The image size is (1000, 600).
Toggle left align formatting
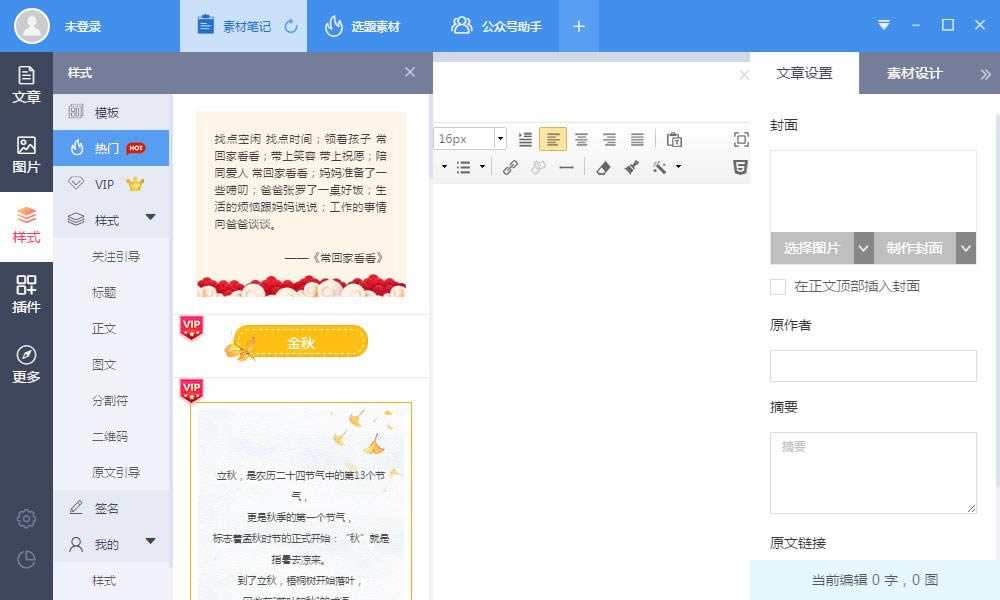[x=553, y=139]
